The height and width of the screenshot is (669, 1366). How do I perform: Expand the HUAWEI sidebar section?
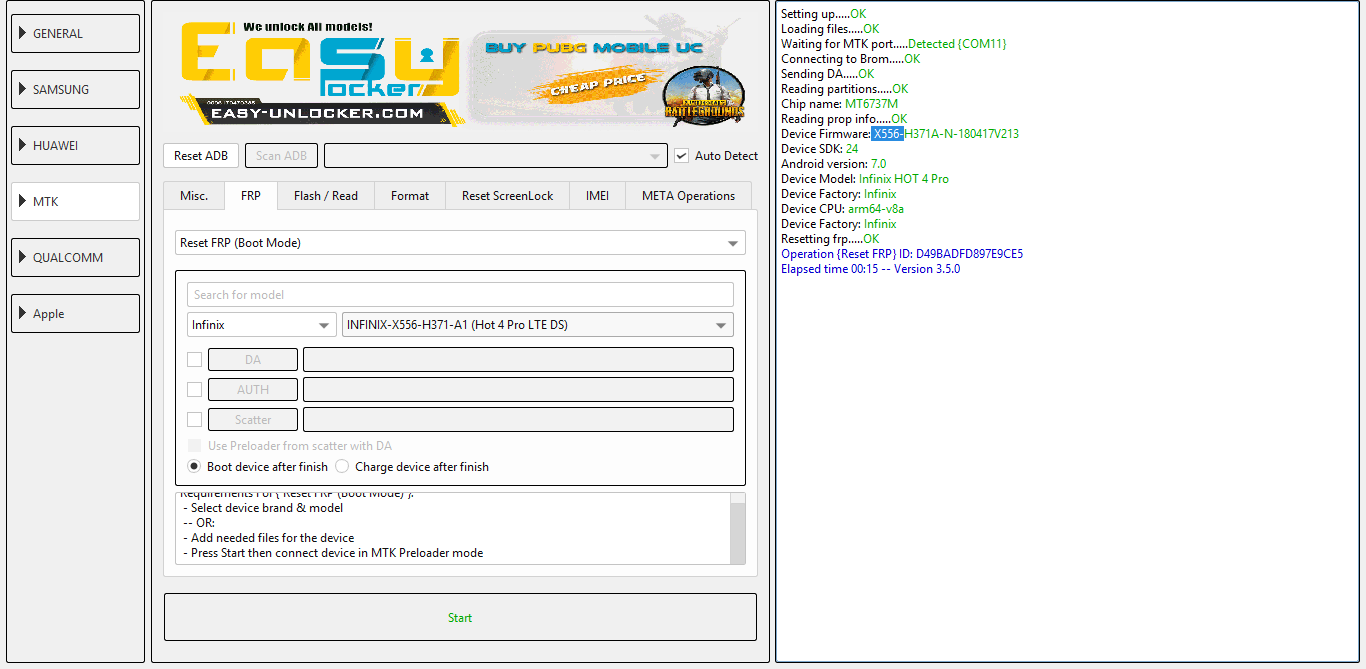pyautogui.click(x=75, y=145)
